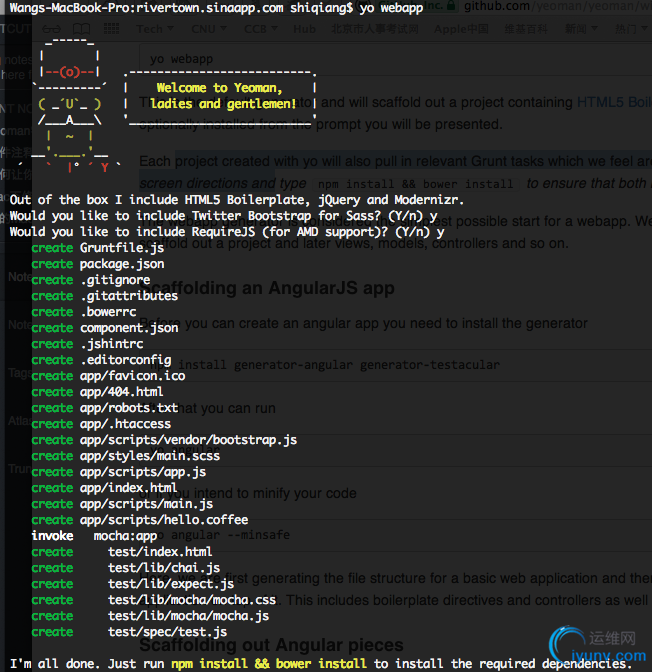Viewport: 652px width, 672px height.
Task: Click 'create .bowerrc' output line
Action: pos(84,312)
